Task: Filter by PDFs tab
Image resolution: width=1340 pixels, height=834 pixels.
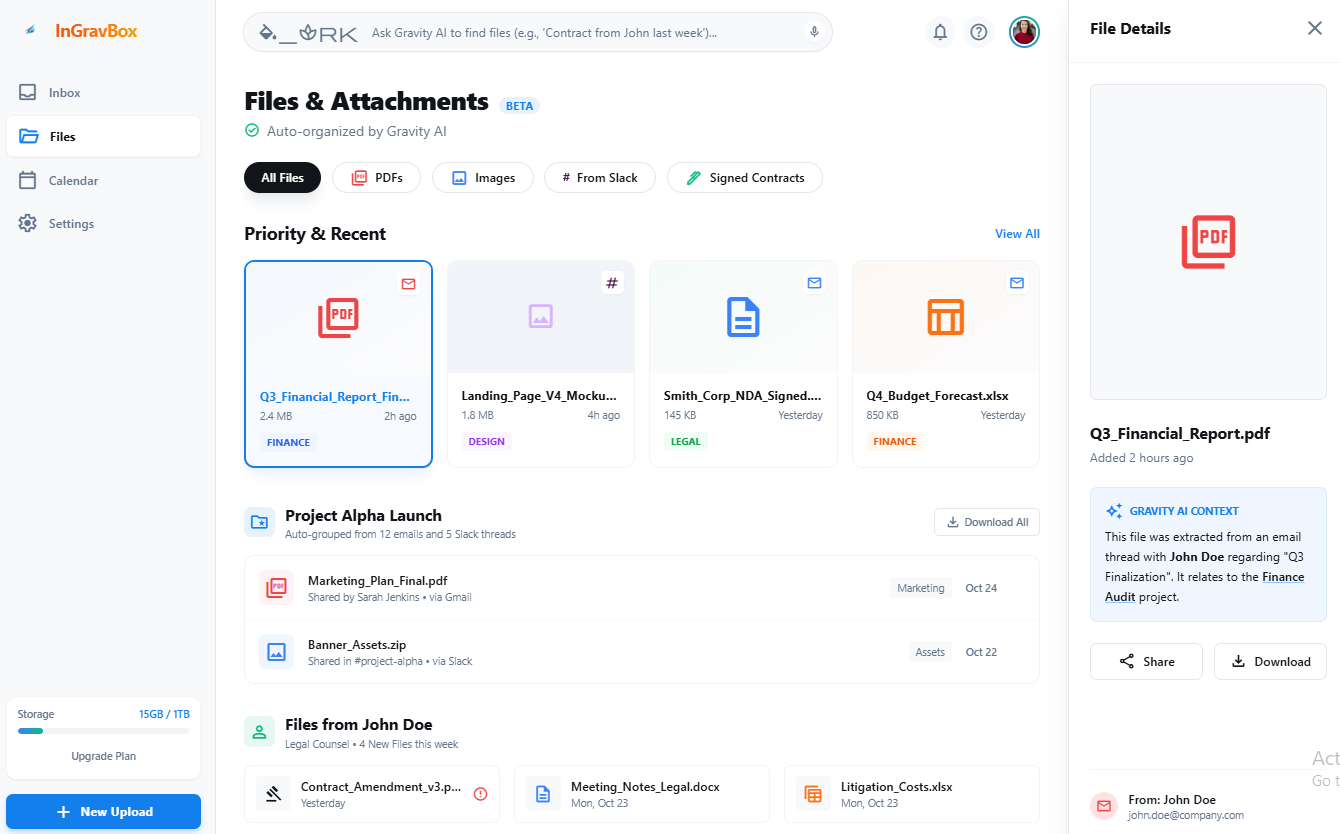Action: [376, 178]
